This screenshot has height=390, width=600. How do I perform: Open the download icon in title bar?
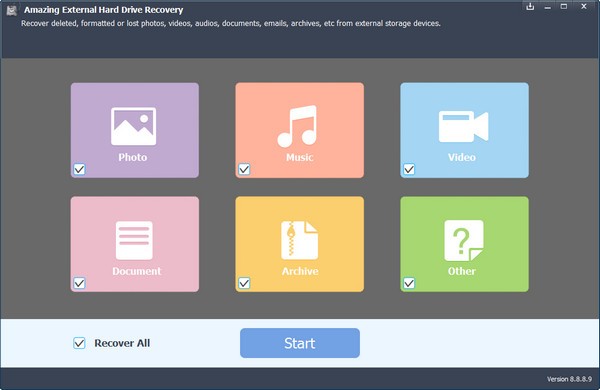[530, 7]
